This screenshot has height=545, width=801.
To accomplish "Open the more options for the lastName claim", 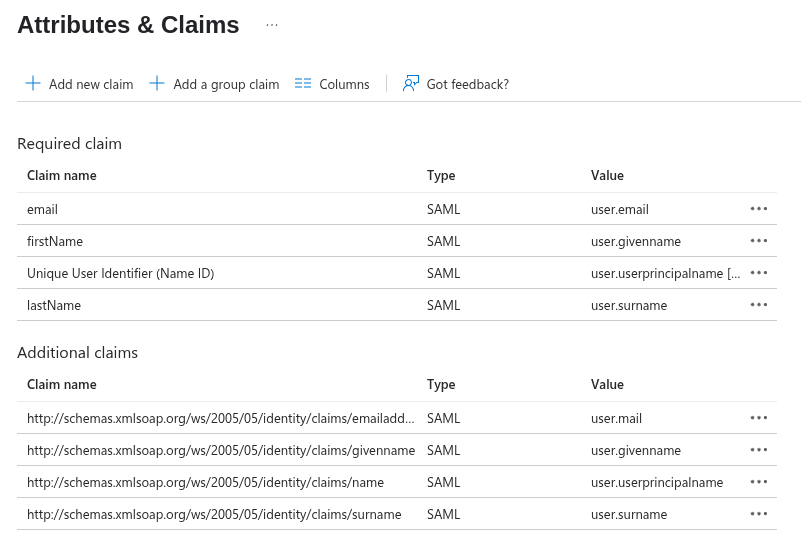I will (759, 305).
